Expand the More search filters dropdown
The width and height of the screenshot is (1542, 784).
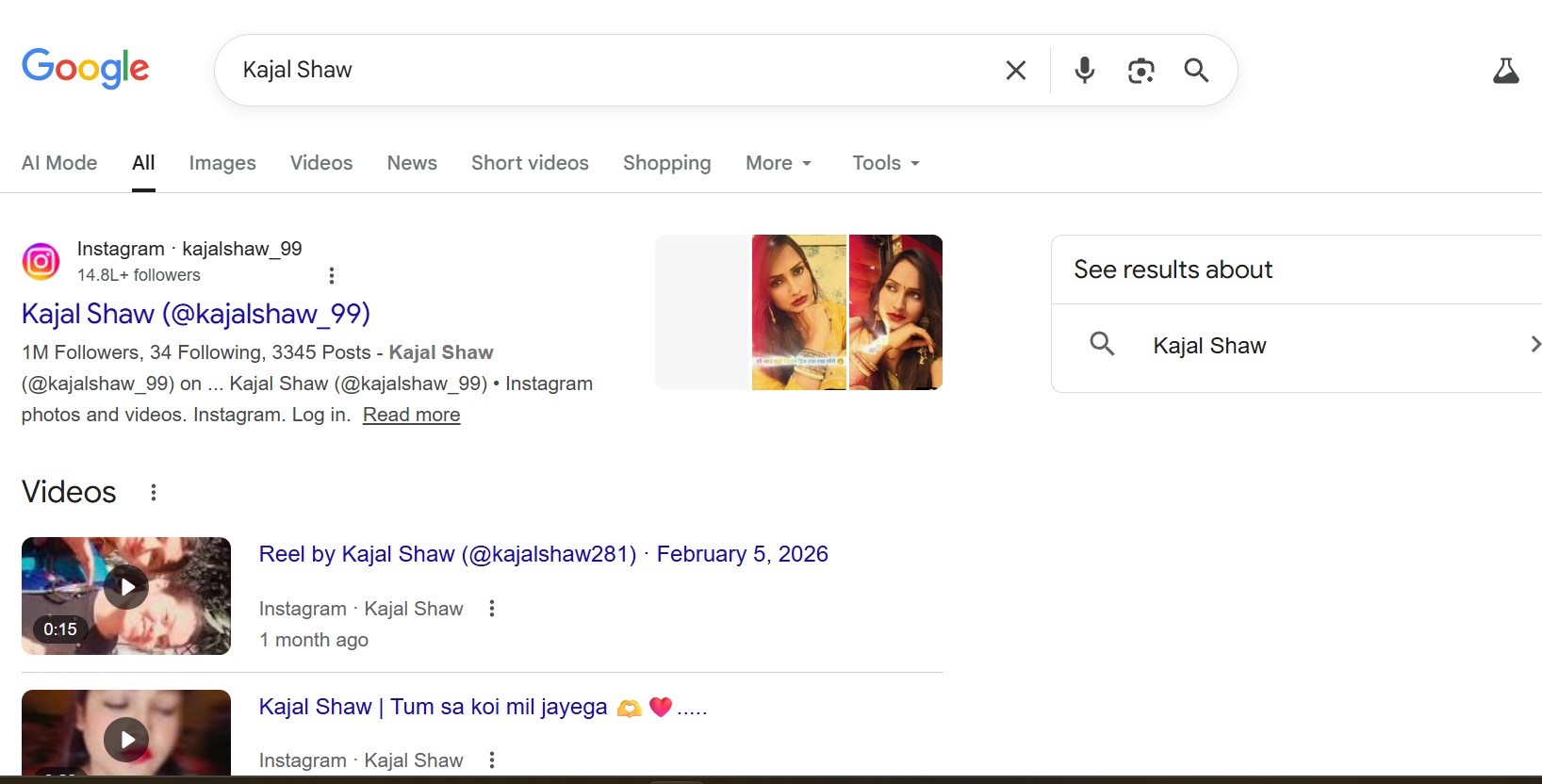(779, 163)
